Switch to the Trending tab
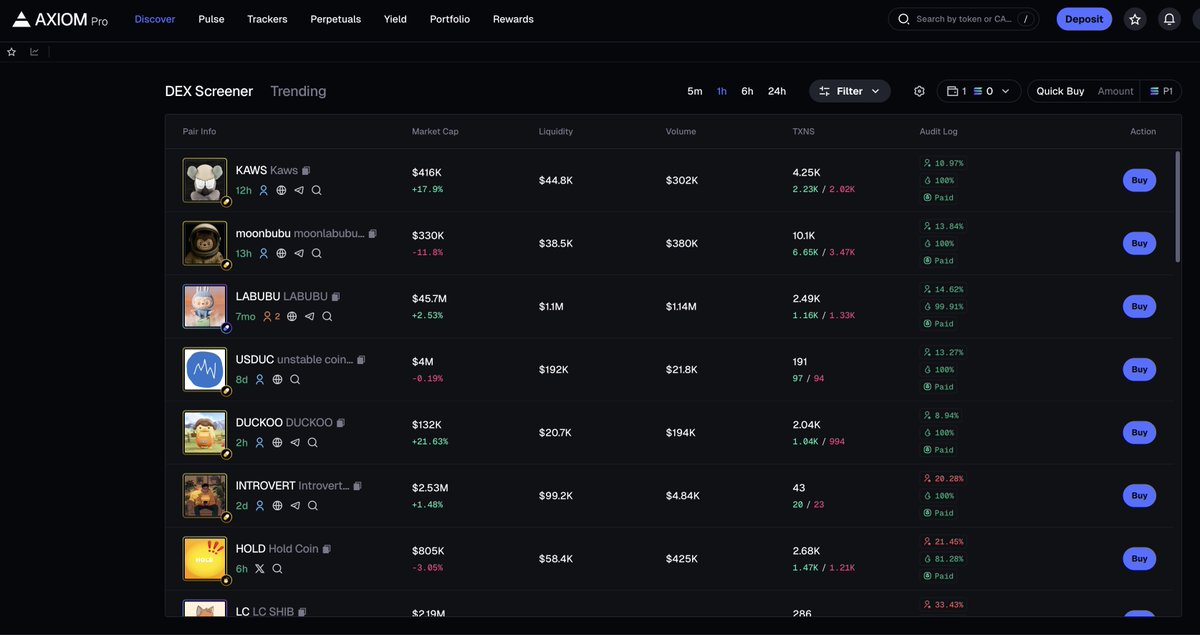The width and height of the screenshot is (1200, 635). pyautogui.click(x=298, y=91)
